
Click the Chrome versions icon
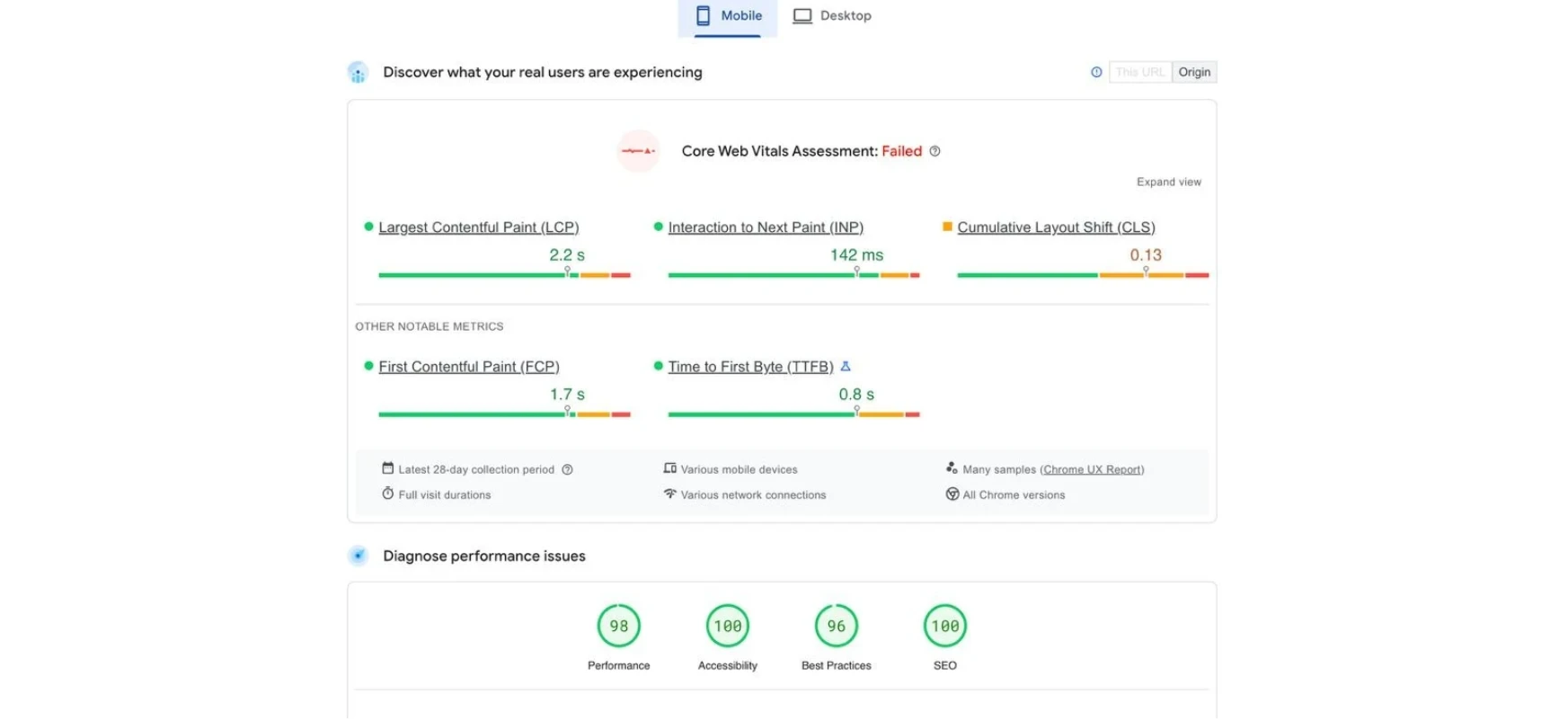[x=952, y=494]
